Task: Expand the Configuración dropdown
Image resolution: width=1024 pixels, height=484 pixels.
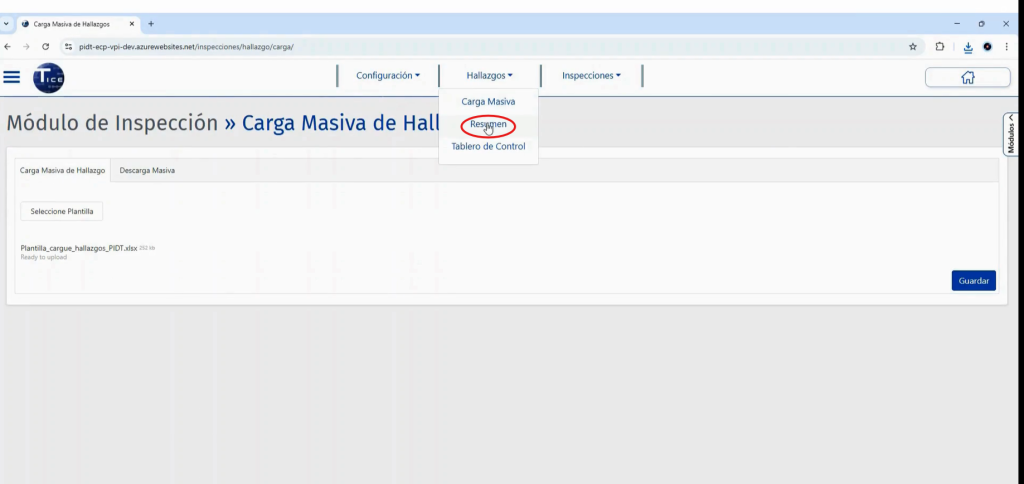Action: 388,76
